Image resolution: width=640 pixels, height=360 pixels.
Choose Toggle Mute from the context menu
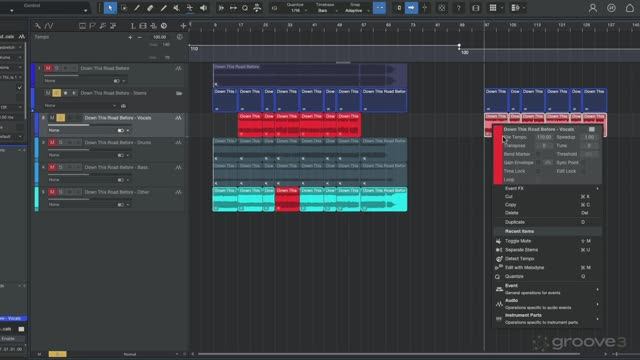point(547,241)
